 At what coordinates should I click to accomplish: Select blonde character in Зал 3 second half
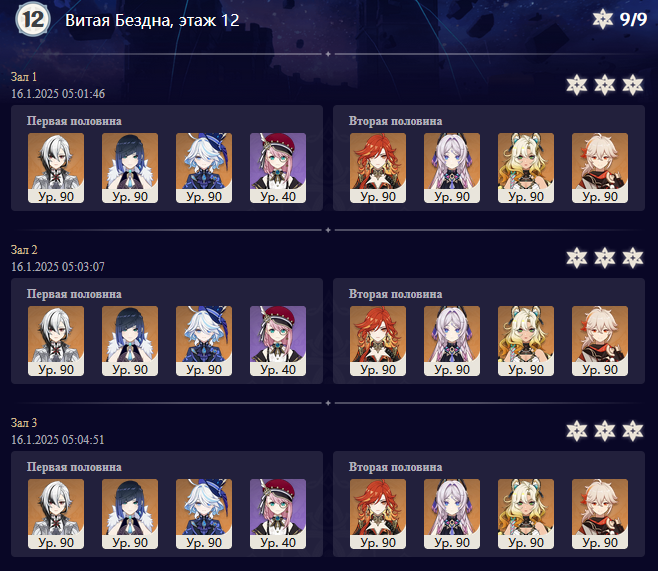[x=526, y=514]
